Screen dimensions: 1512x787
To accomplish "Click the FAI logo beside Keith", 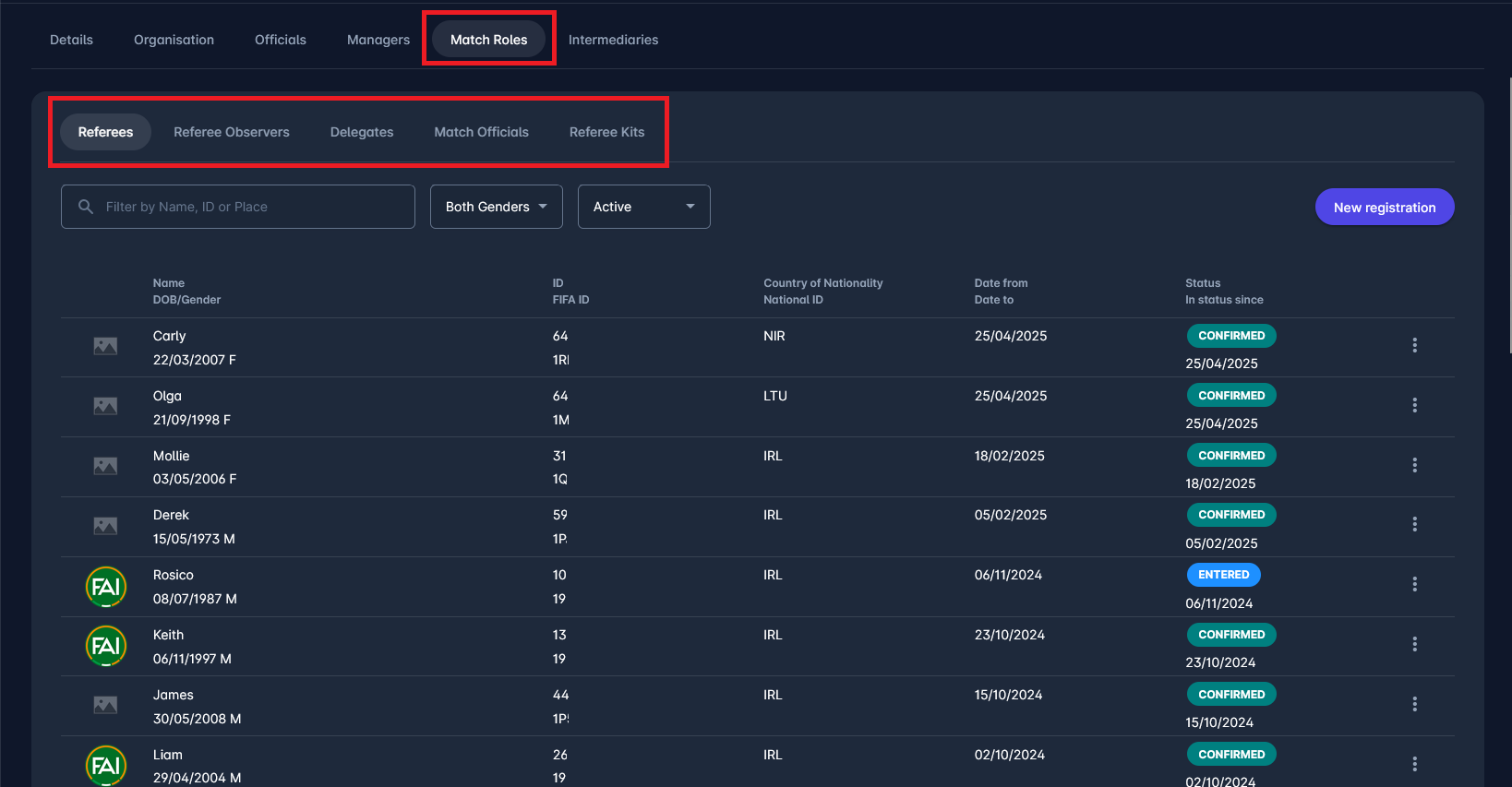I will click(106, 646).
